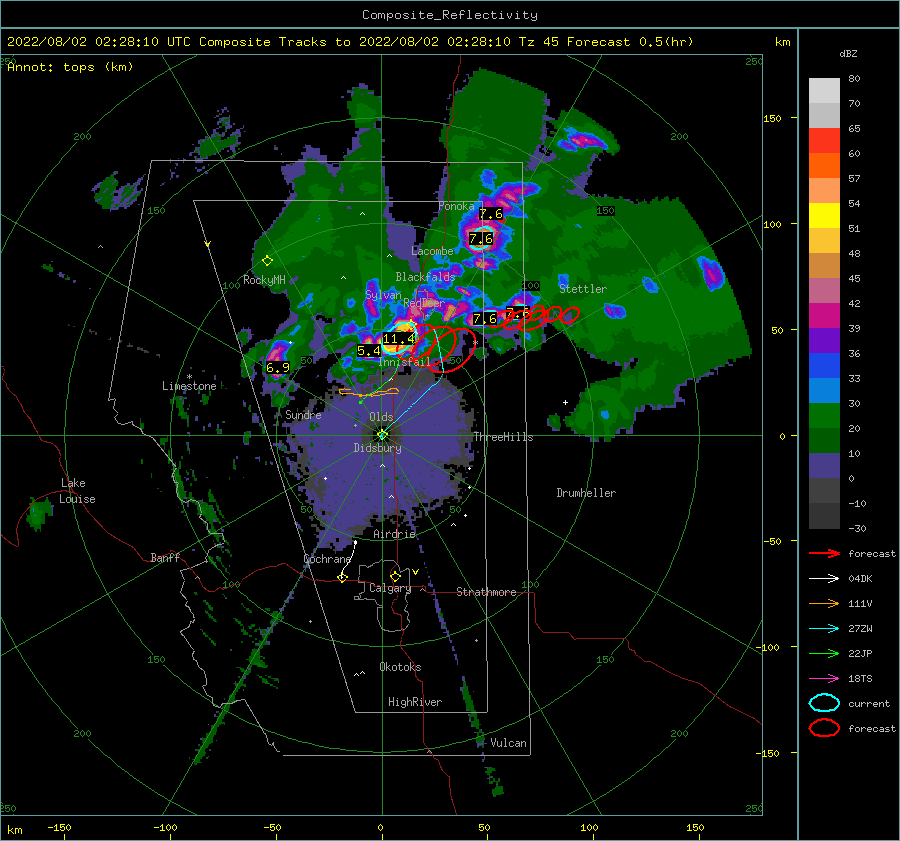Select the magenta swatch between 42 and 39 dBZ
Image resolution: width=900 pixels, height=841 pixels.
coord(824,316)
